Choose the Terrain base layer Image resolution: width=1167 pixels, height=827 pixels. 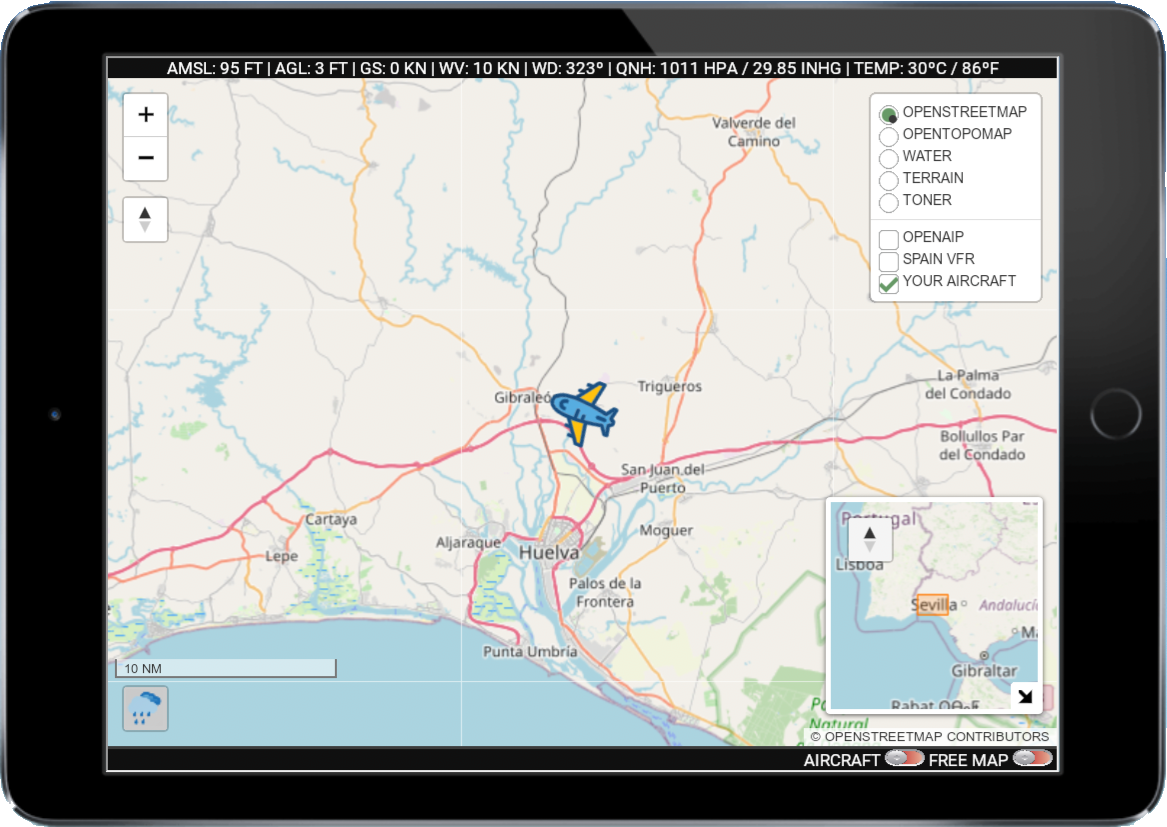click(888, 180)
